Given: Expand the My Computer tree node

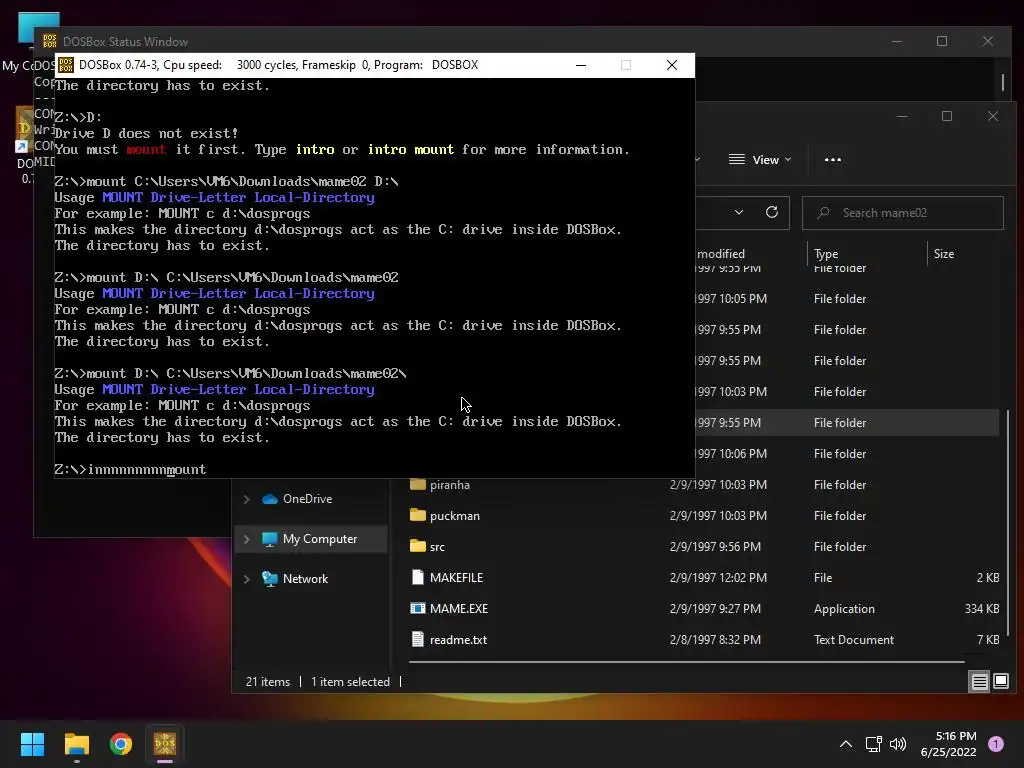Looking at the screenshot, I should pos(247,539).
